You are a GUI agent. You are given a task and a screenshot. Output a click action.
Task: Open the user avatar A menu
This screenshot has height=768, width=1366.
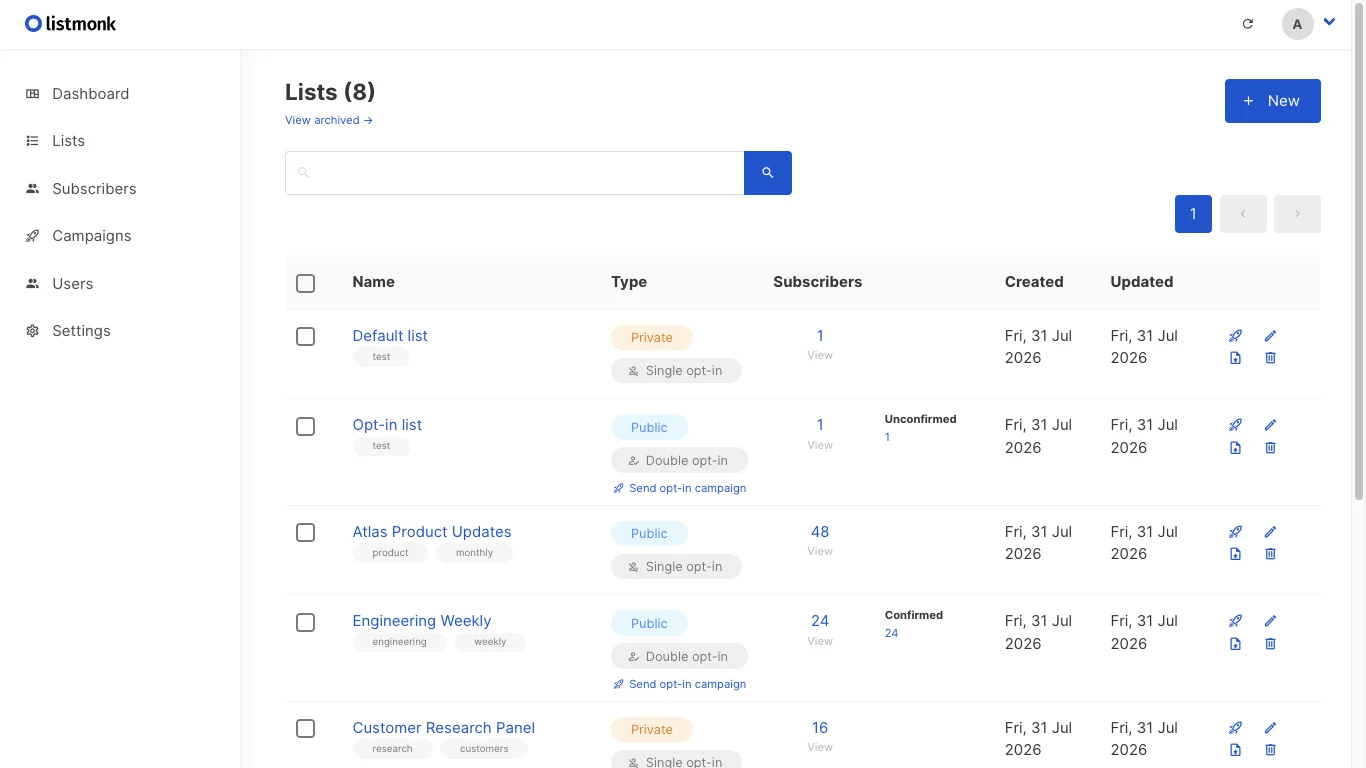pos(1297,24)
